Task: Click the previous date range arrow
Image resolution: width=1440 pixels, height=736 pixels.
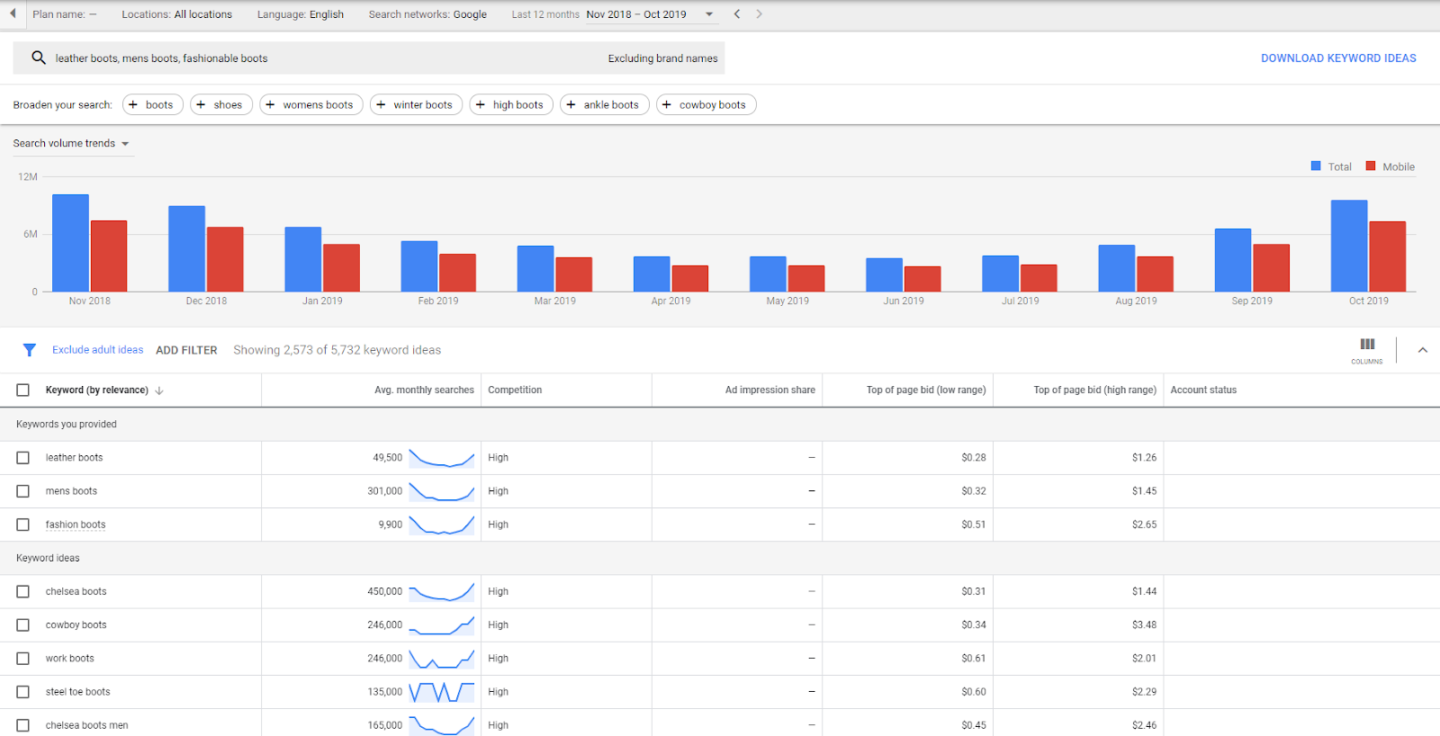Action: [737, 14]
